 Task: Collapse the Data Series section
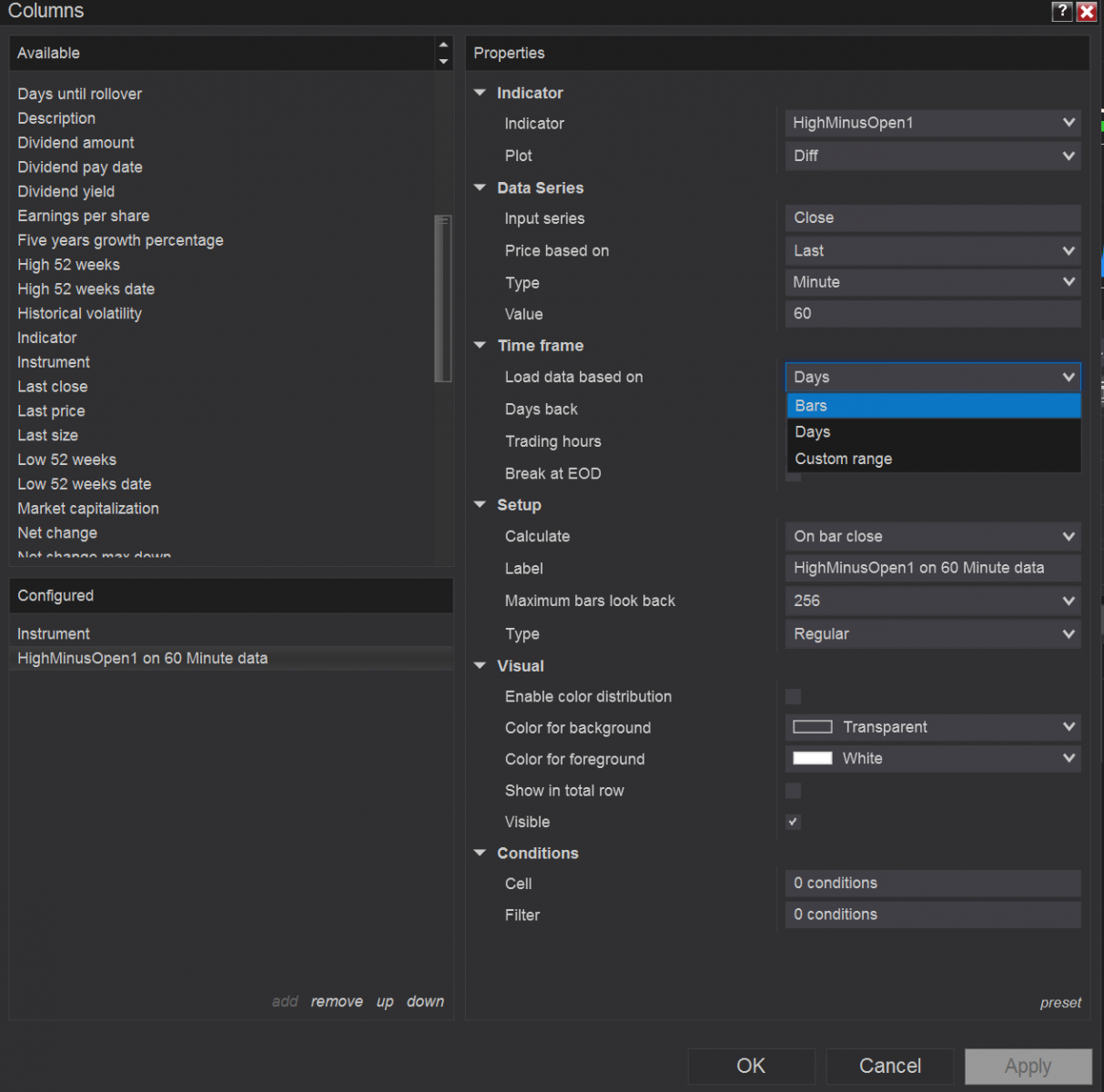tap(481, 187)
